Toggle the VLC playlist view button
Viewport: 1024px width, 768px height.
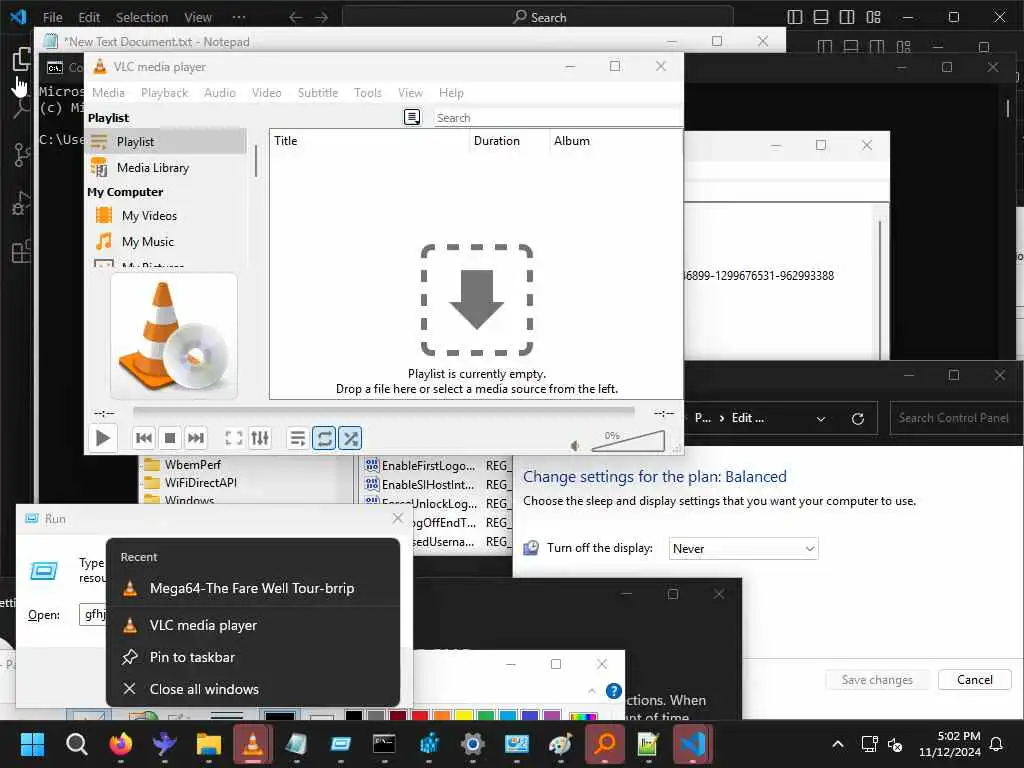coord(298,438)
